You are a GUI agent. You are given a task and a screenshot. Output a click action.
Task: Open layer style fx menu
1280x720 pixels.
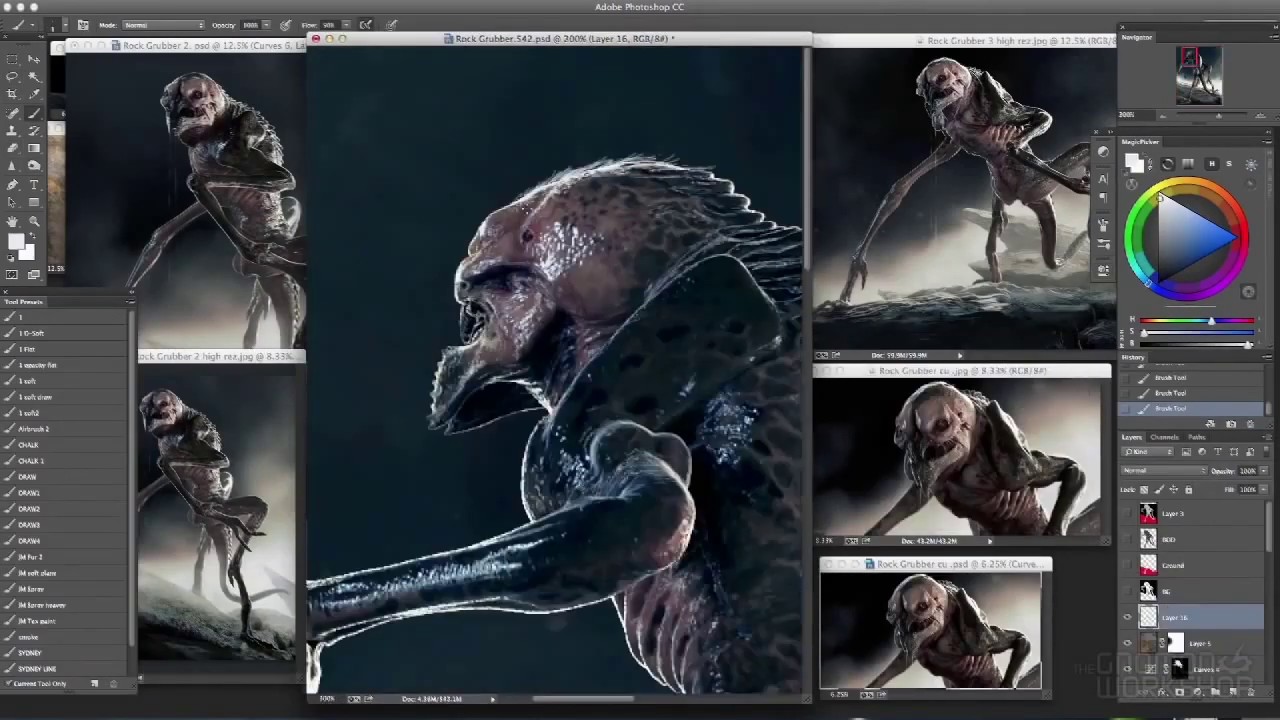point(1162,691)
